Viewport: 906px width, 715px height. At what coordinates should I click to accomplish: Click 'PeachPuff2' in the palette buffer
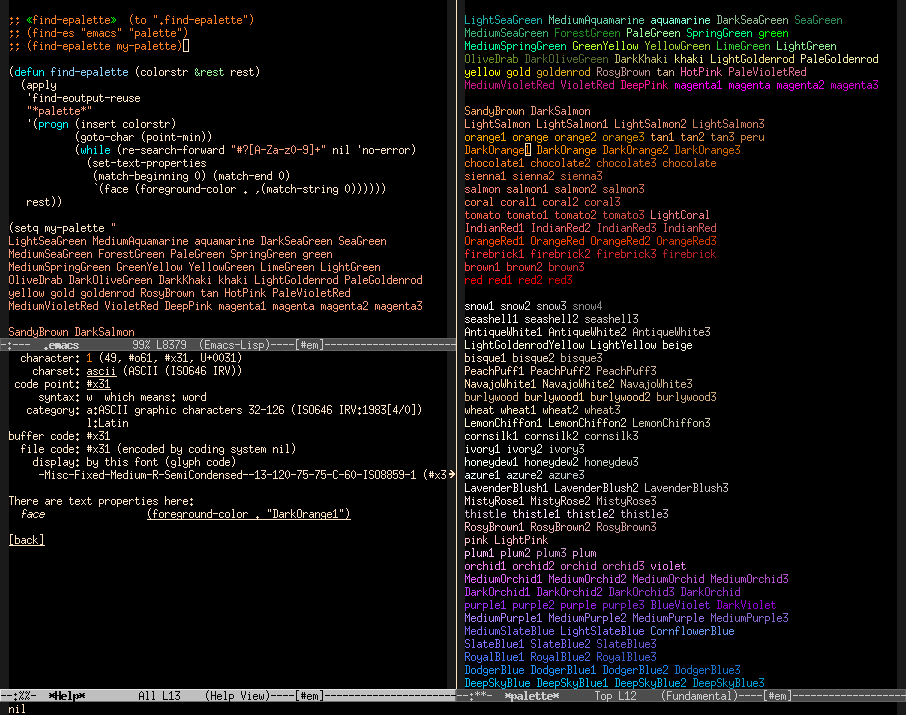tap(560, 371)
